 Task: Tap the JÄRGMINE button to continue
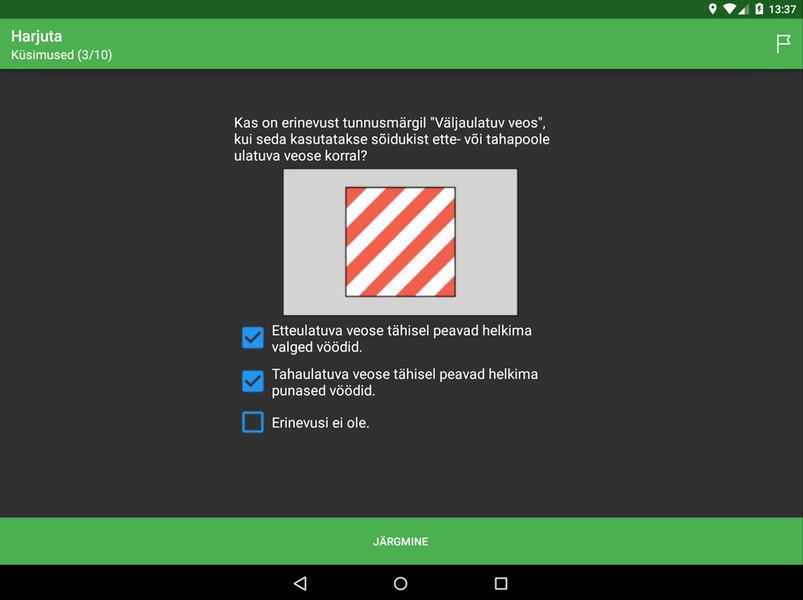402,541
